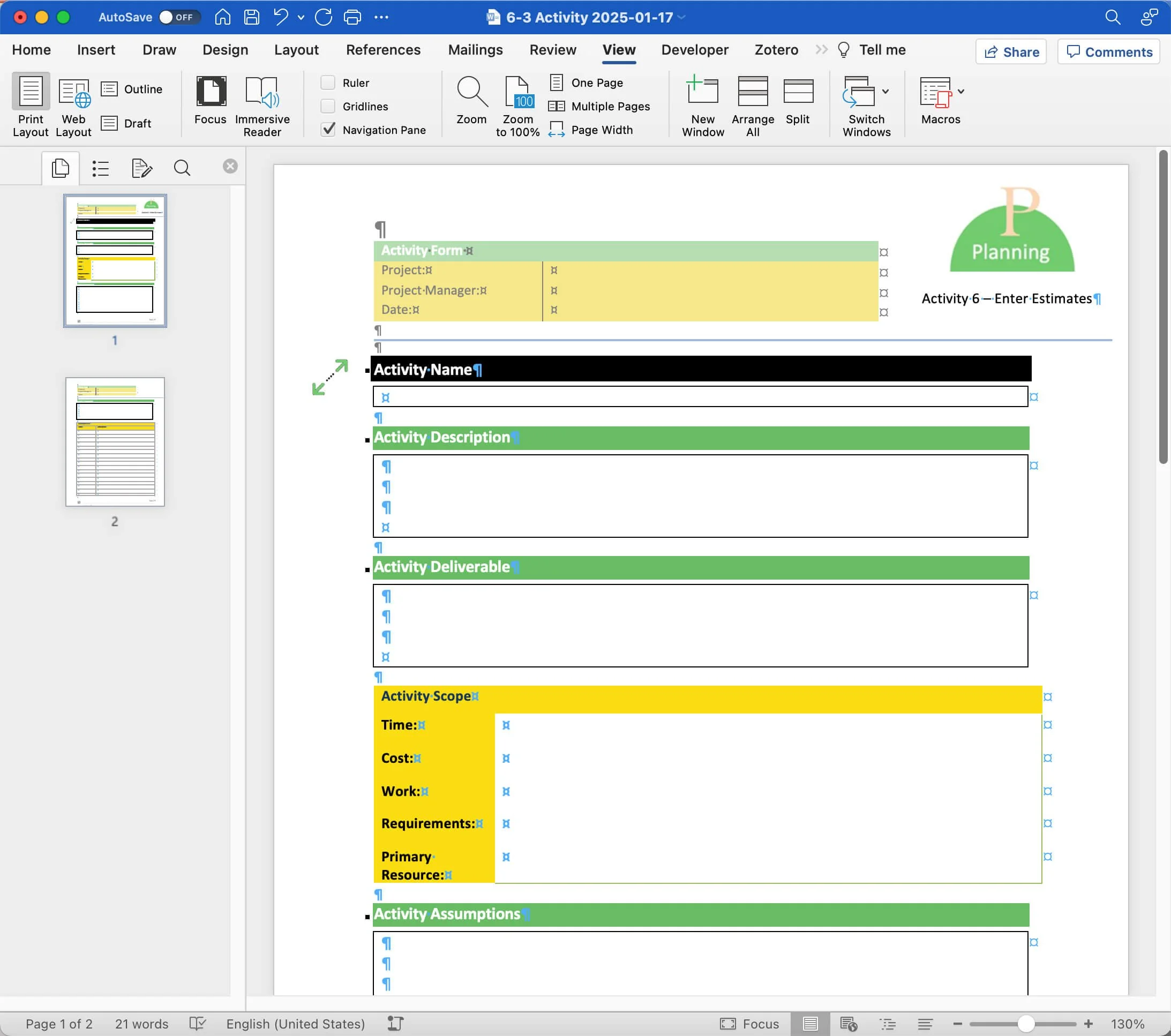Open Search in the navigation pane

pyautogui.click(x=182, y=168)
